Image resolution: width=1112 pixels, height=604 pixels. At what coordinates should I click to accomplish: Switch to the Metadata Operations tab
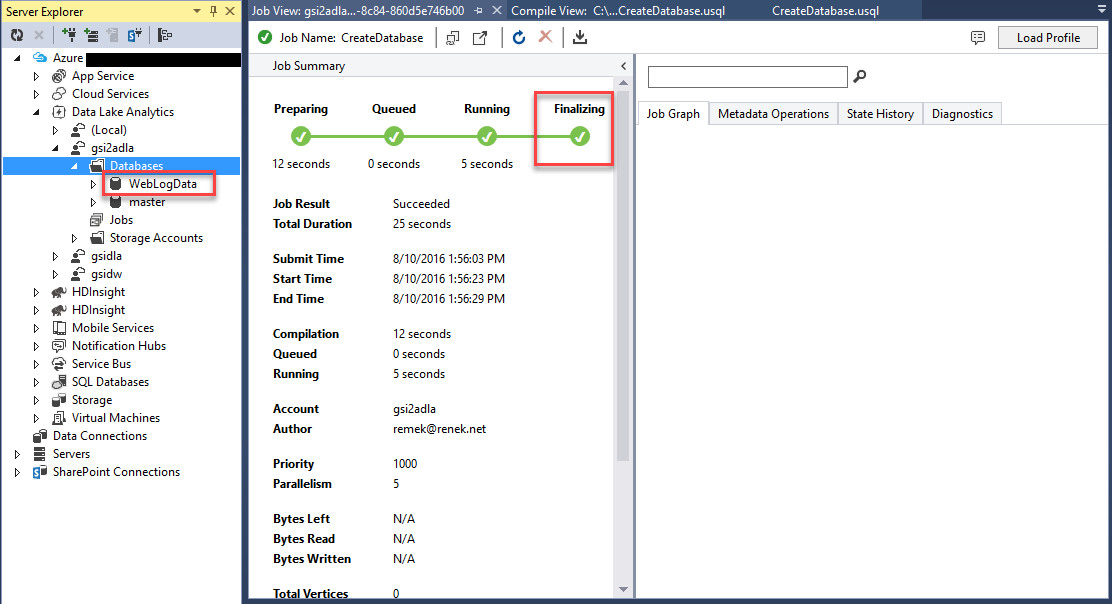click(x=773, y=114)
